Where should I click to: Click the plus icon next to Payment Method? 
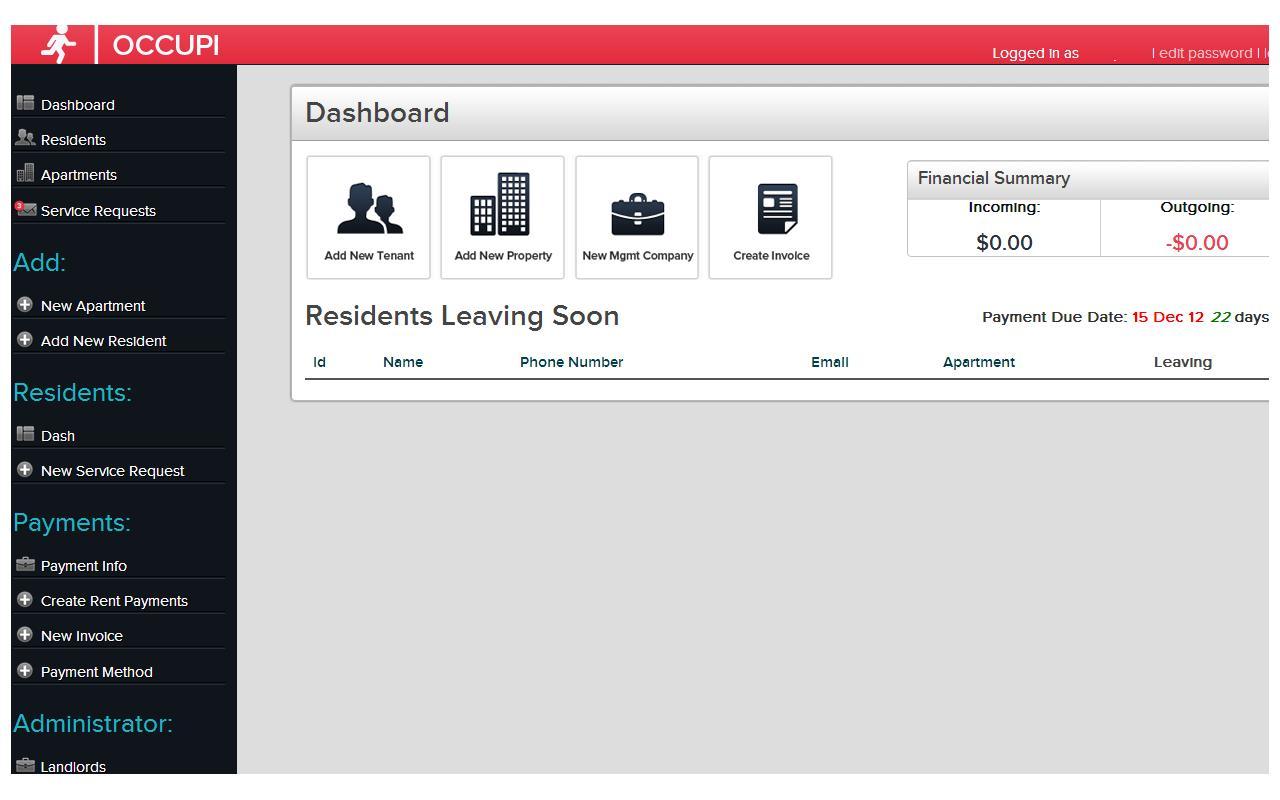point(25,670)
